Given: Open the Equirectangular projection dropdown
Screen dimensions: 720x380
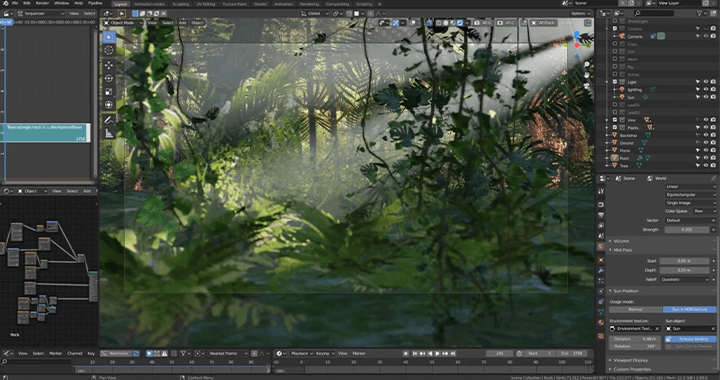Looking at the screenshot, I should point(690,195).
